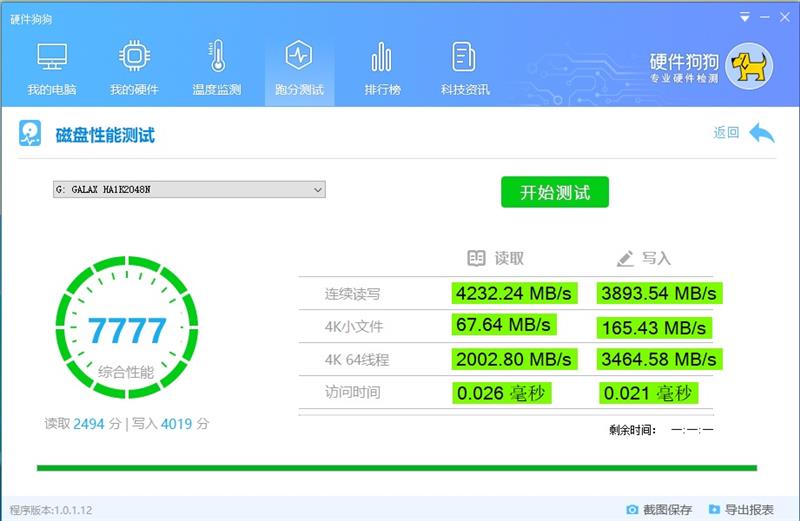
Task: Click the 导出报表 text button
Action: click(x=749, y=509)
